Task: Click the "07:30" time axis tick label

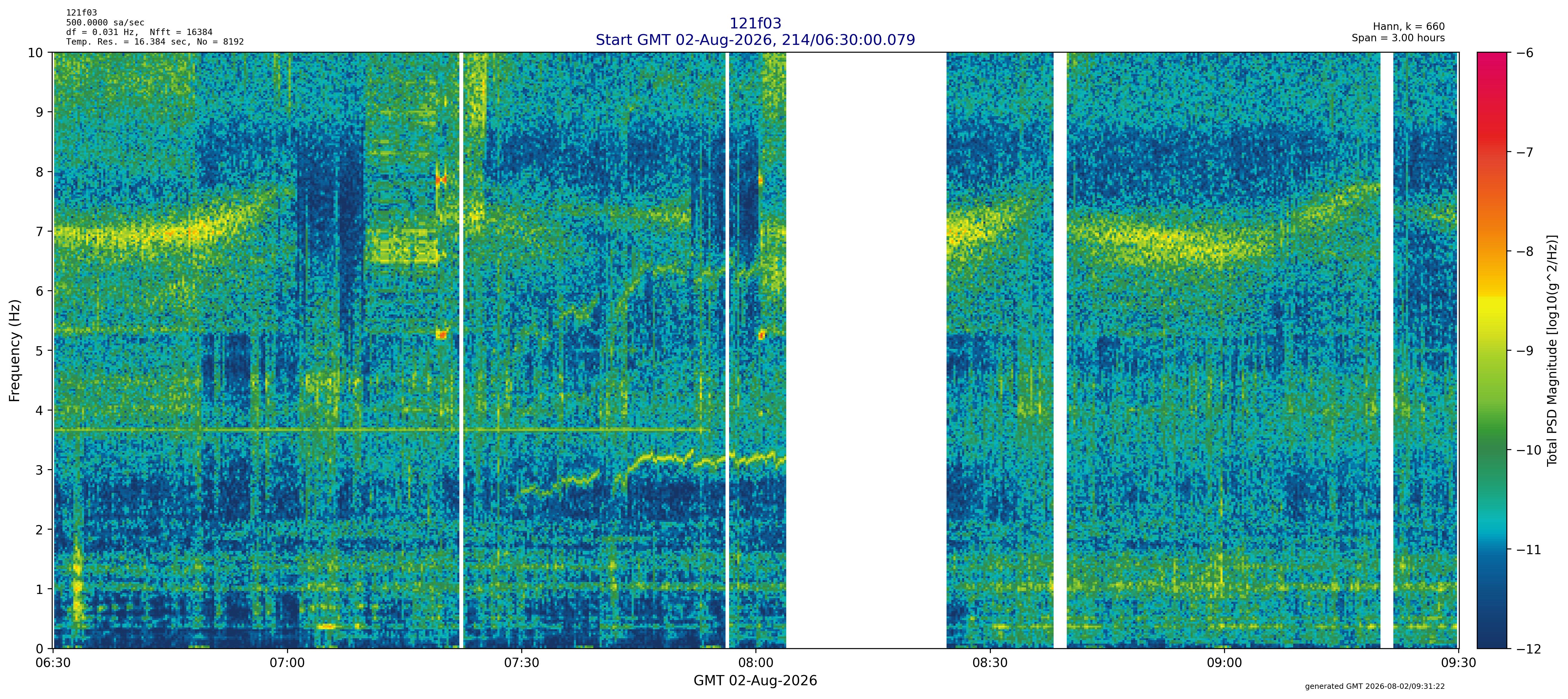Action: [522, 663]
